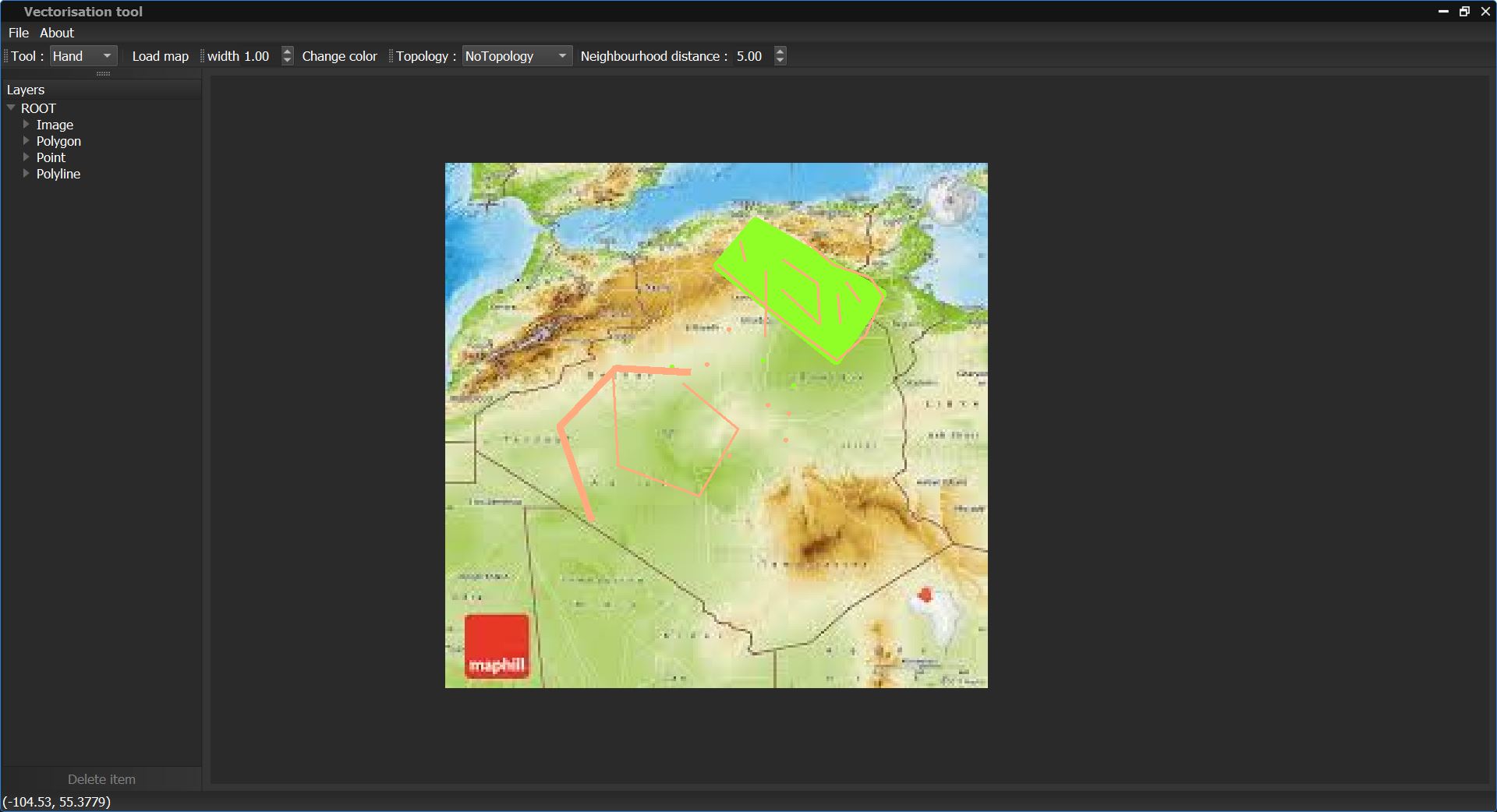Screen dimensions: 1497x812
Task: Expand the Image layer node
Action: pyautogui.click(x=27, y=124)
